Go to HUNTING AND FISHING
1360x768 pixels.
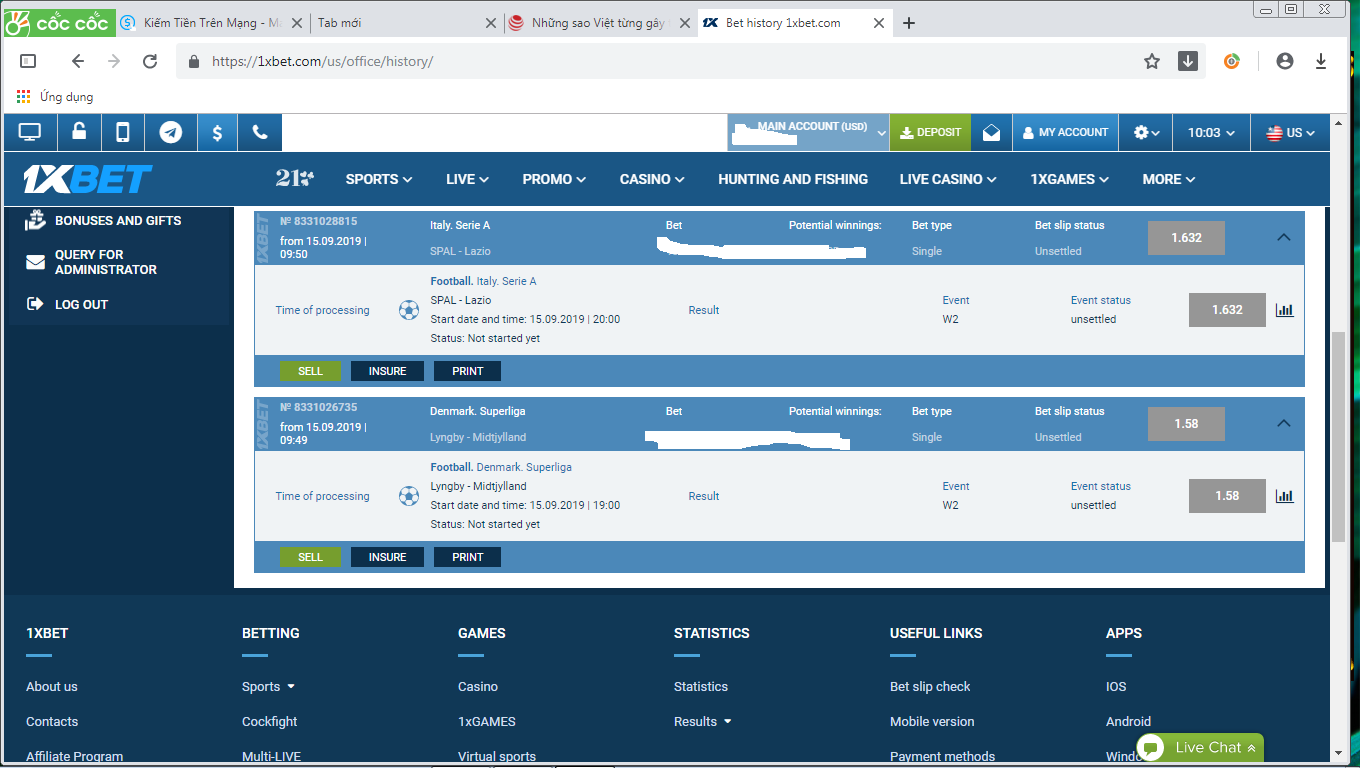tap(793, 179)
